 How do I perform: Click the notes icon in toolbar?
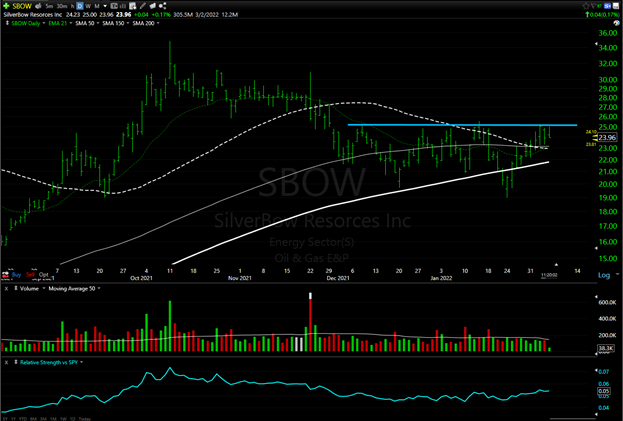coord(153,6)
